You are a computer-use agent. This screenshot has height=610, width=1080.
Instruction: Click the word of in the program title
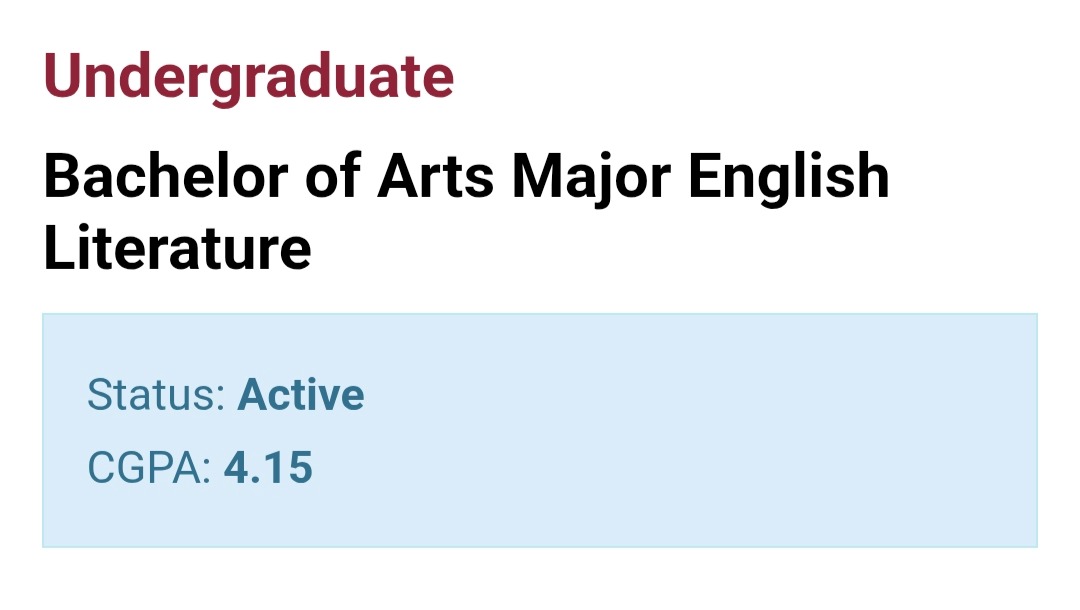coord(333,176)
